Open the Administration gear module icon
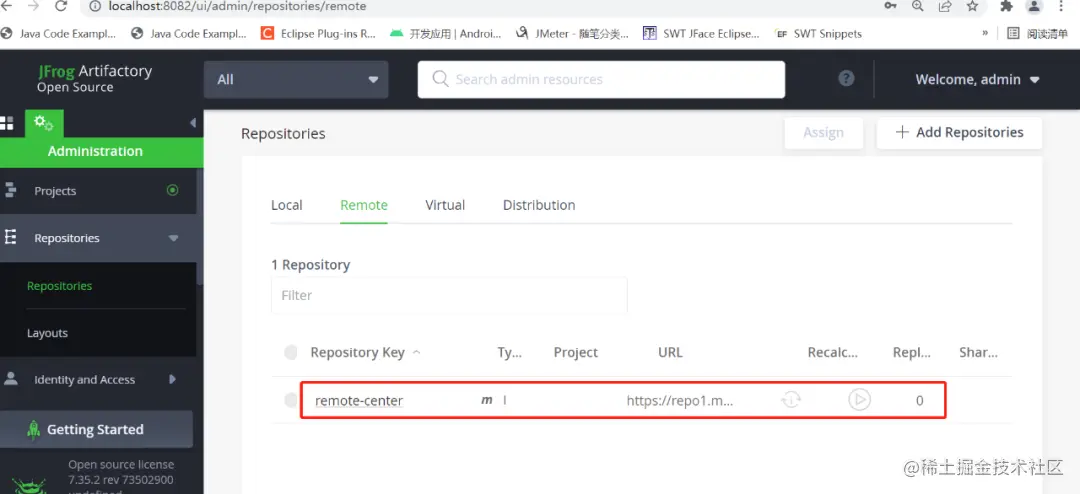This screenshot has width=1080, height=494. point(44,123)
